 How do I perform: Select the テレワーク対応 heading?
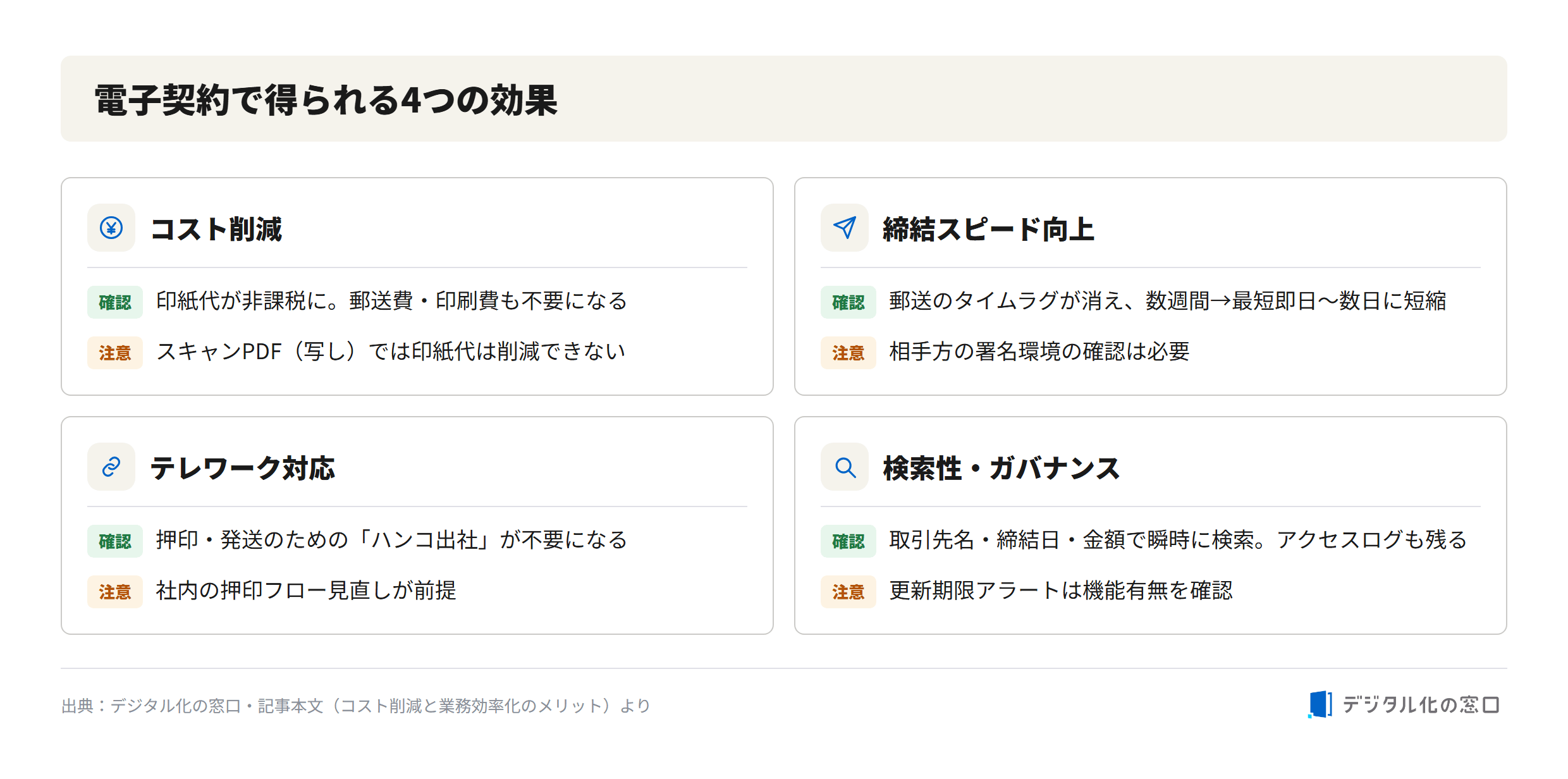click(243, 468)
